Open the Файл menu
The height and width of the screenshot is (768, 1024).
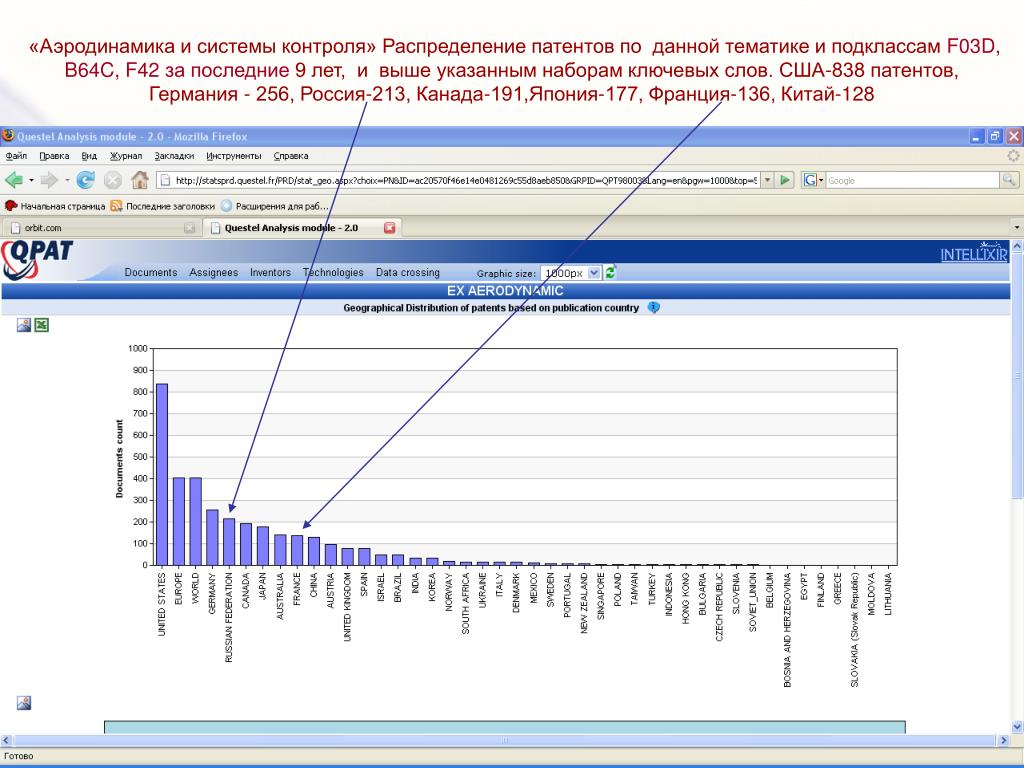click(16, 156)
